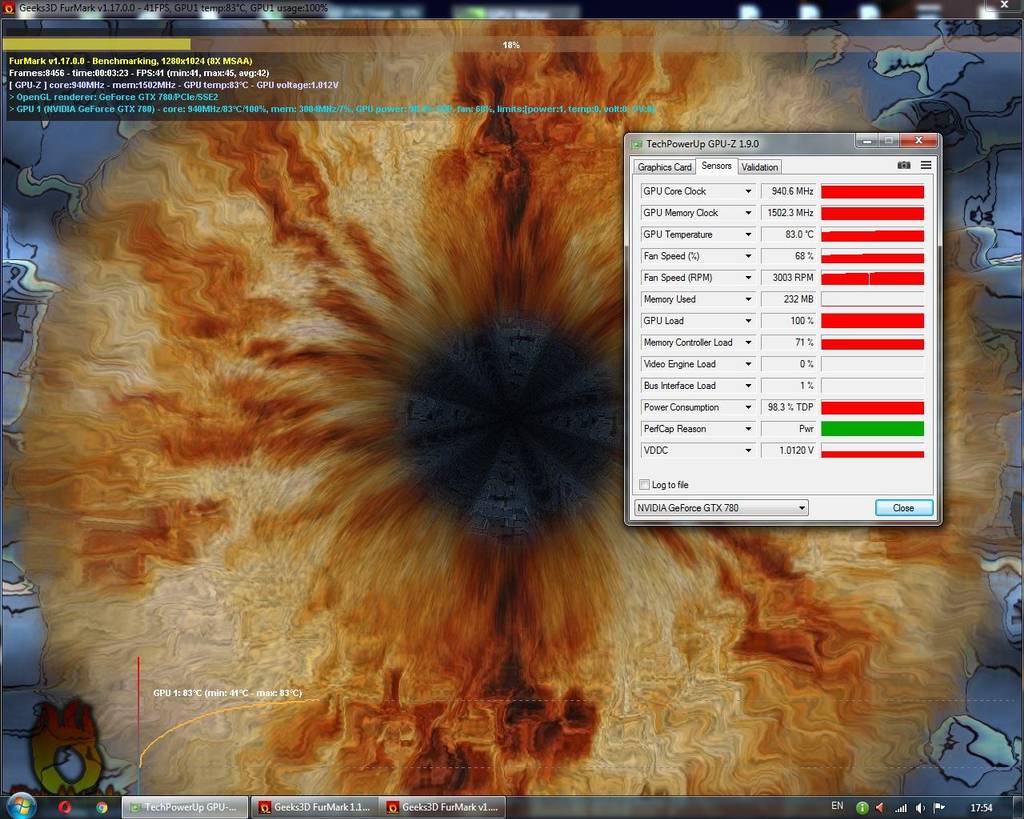Click FurMark GPU 1 temperature graph label
This screenshot has height=819, width=1024.
[x=227, y=693]
